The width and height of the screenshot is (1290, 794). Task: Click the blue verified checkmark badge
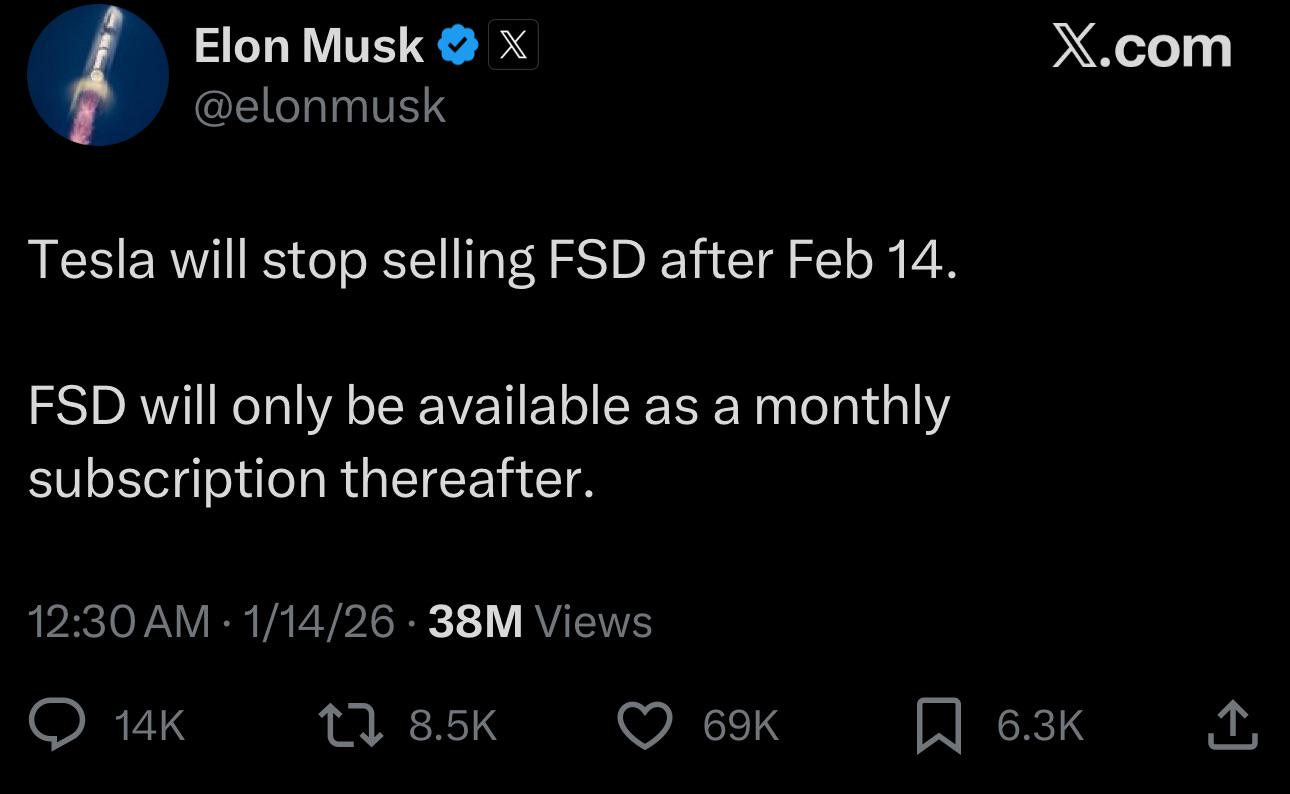click(x=457, y=46)
